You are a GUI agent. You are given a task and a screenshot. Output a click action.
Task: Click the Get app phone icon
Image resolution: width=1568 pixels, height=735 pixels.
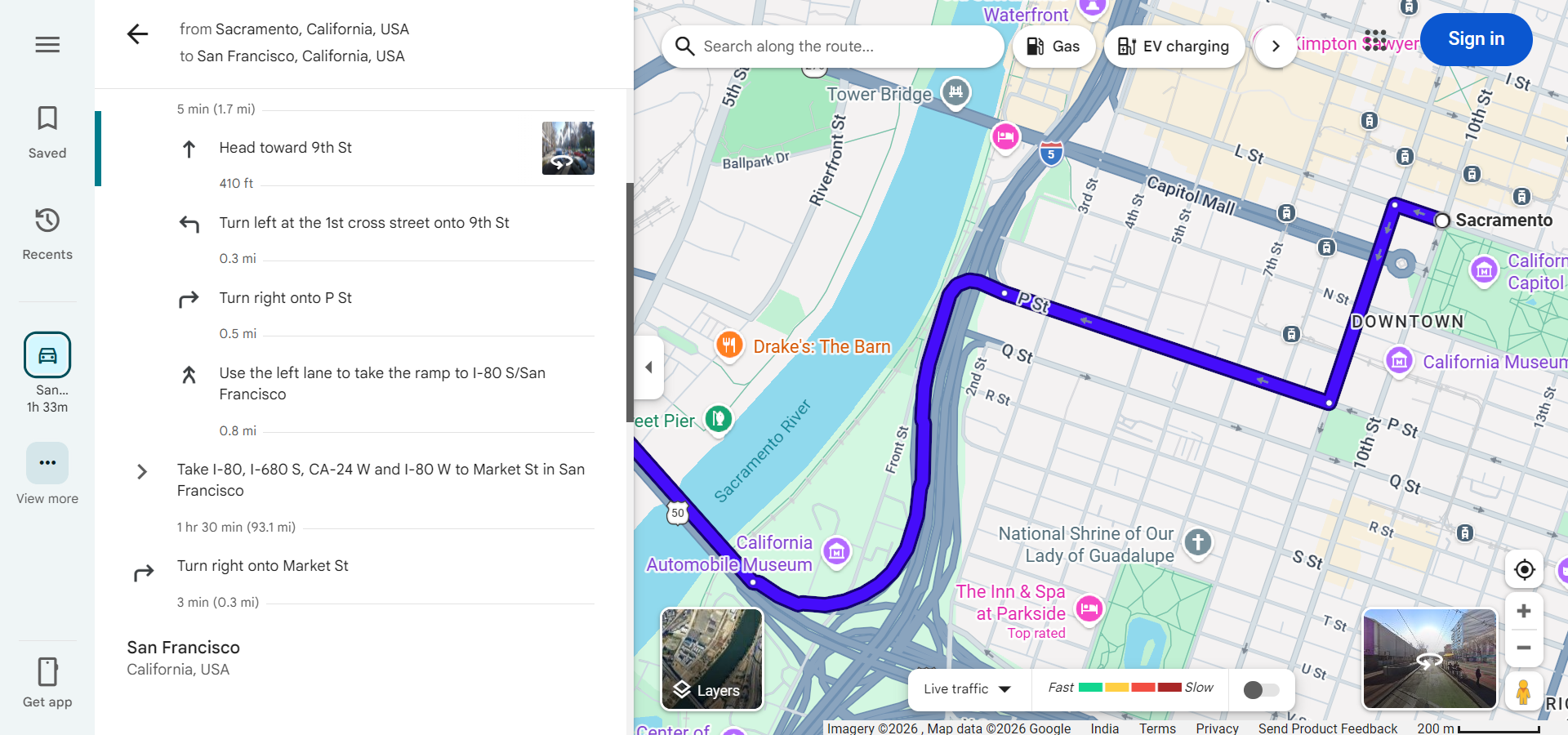pyautogui.click(x=47, y=670)
